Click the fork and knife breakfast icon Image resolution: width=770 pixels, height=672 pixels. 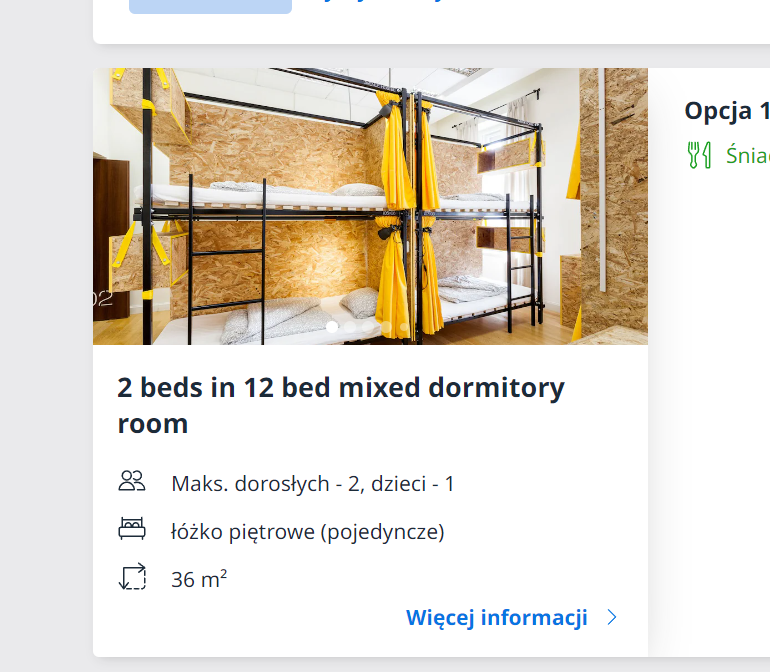pos(699,155)
